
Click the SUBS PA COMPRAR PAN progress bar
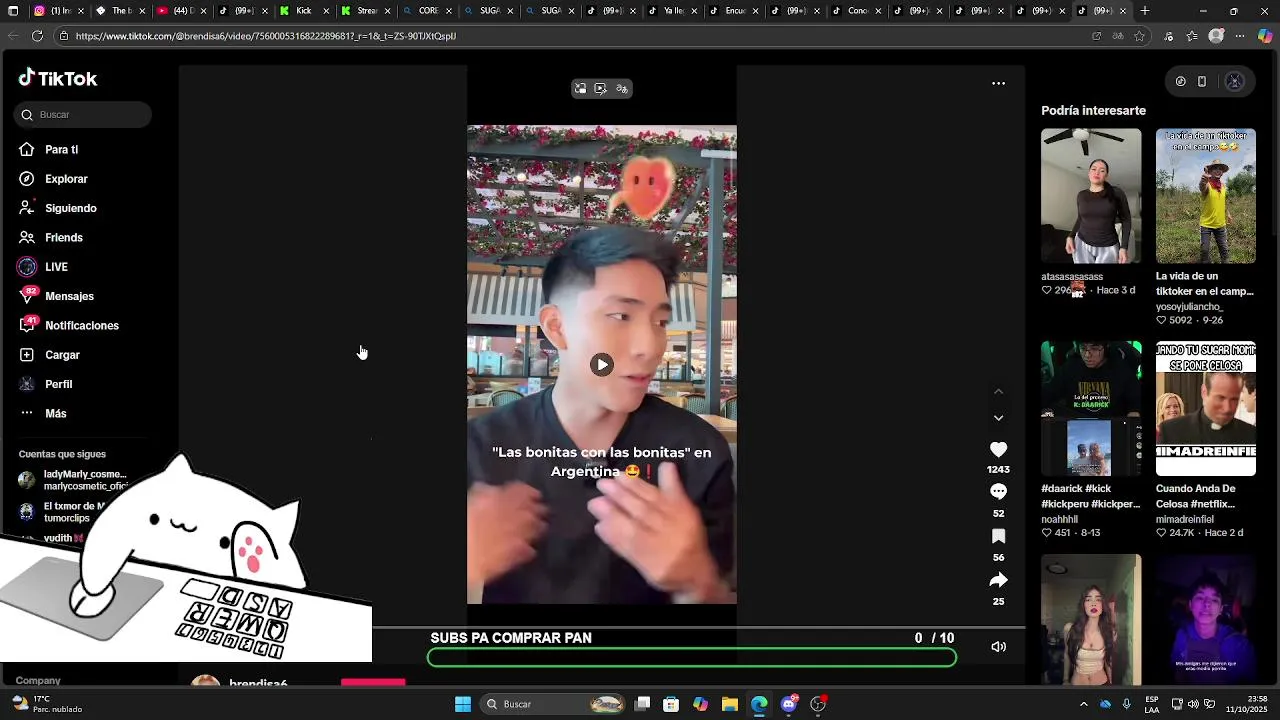click(692, 658)
